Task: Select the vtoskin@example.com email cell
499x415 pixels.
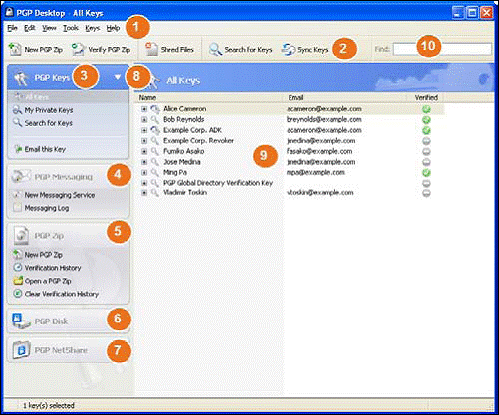Action: [320, 193]
